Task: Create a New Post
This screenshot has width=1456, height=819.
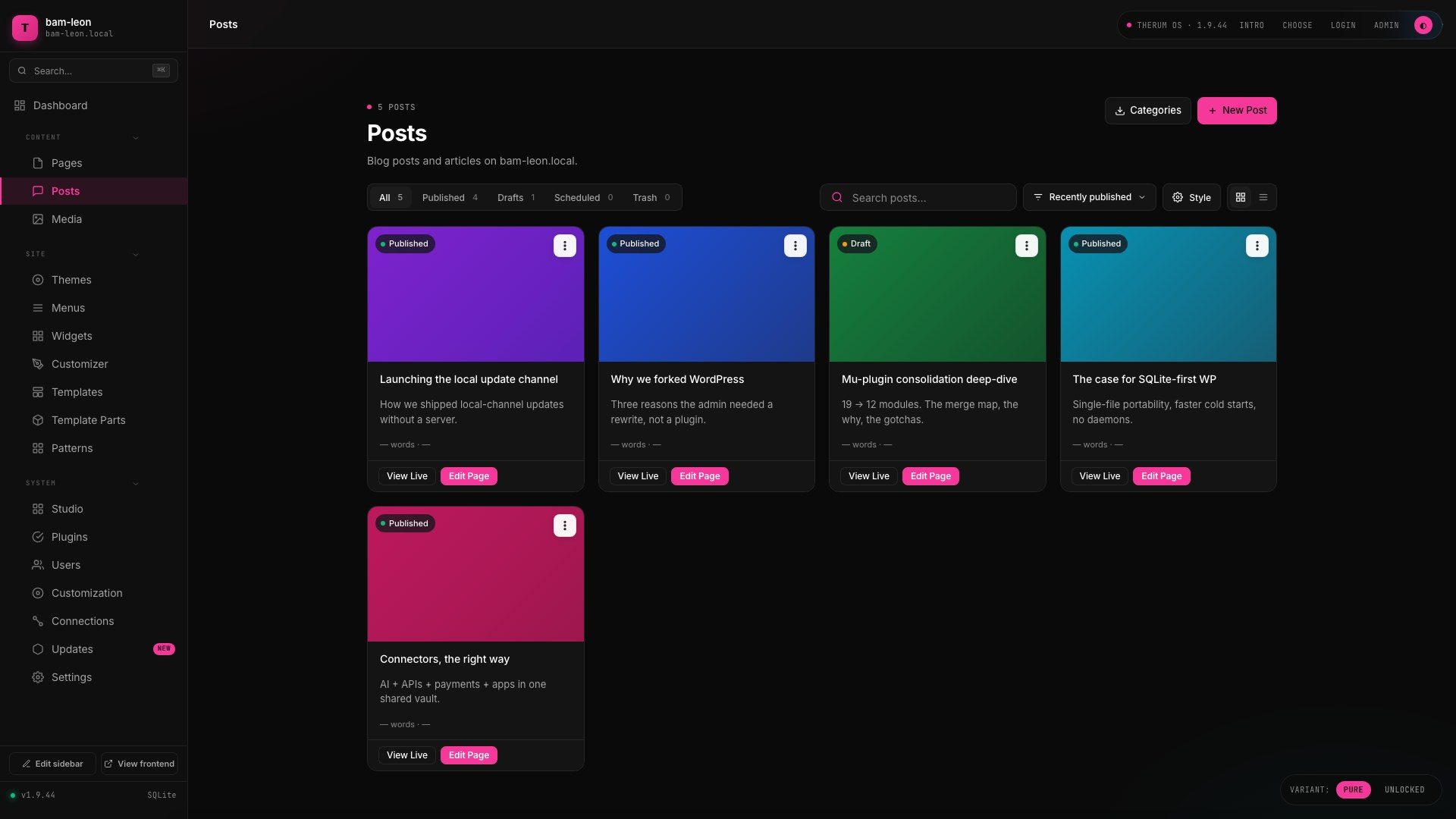Action: (1237, 111)
